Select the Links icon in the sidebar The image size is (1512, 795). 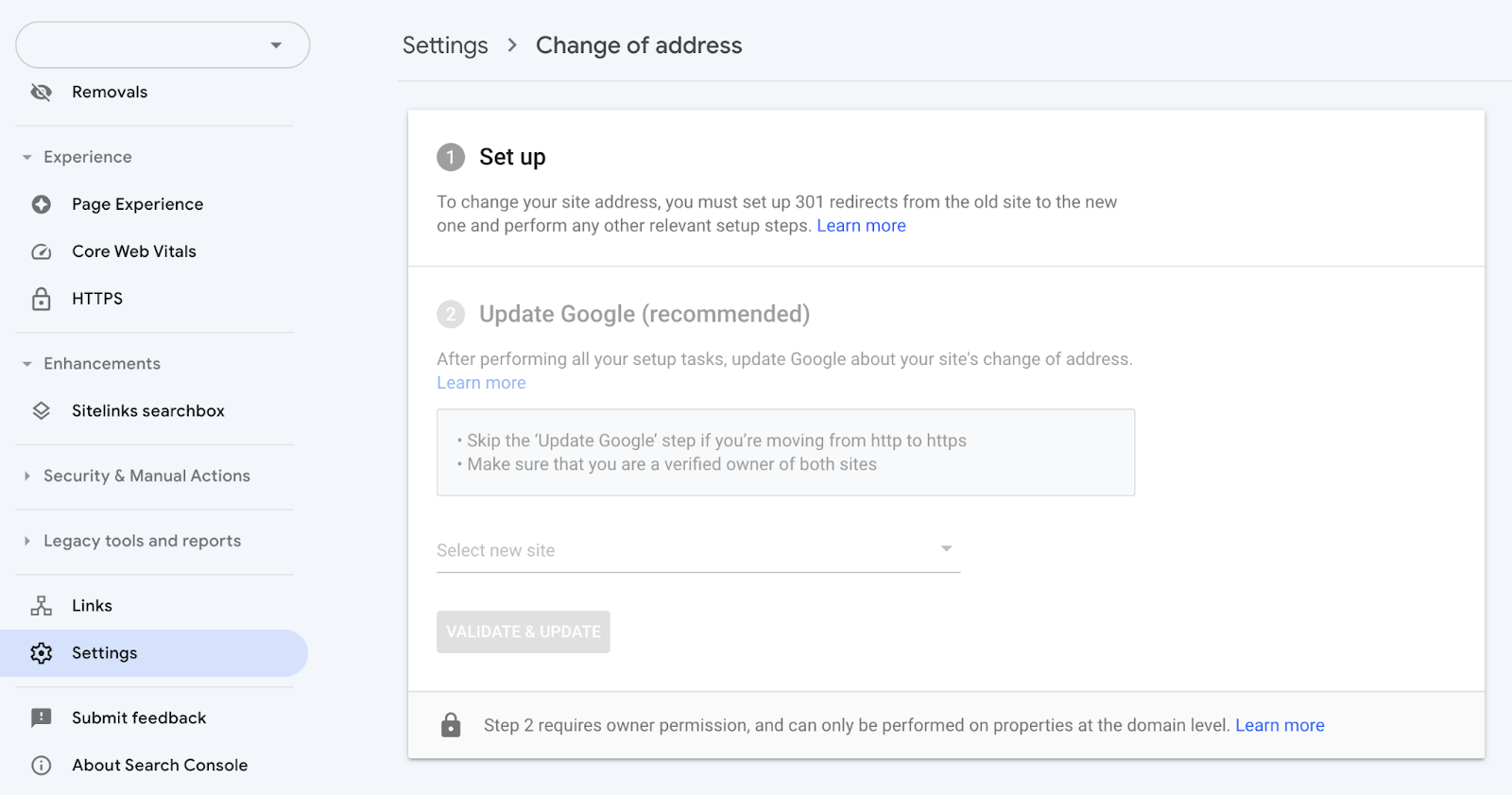42,605
